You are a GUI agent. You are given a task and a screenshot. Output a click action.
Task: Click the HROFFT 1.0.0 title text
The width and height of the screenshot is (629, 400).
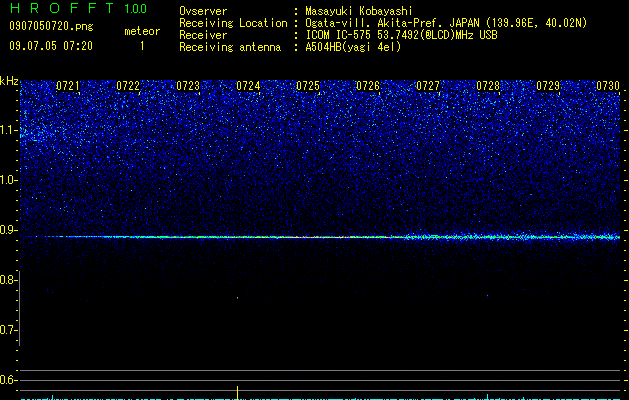point(78,8)
